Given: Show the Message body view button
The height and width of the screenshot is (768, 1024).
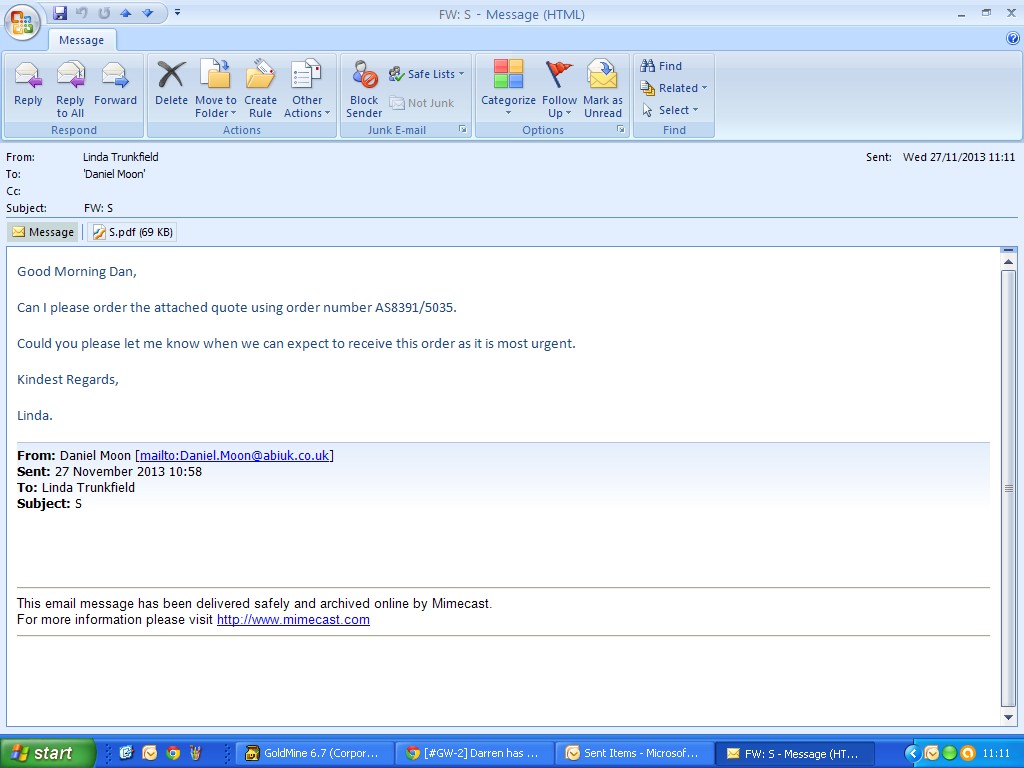Looking at the screenshot, I should [43, 232].
